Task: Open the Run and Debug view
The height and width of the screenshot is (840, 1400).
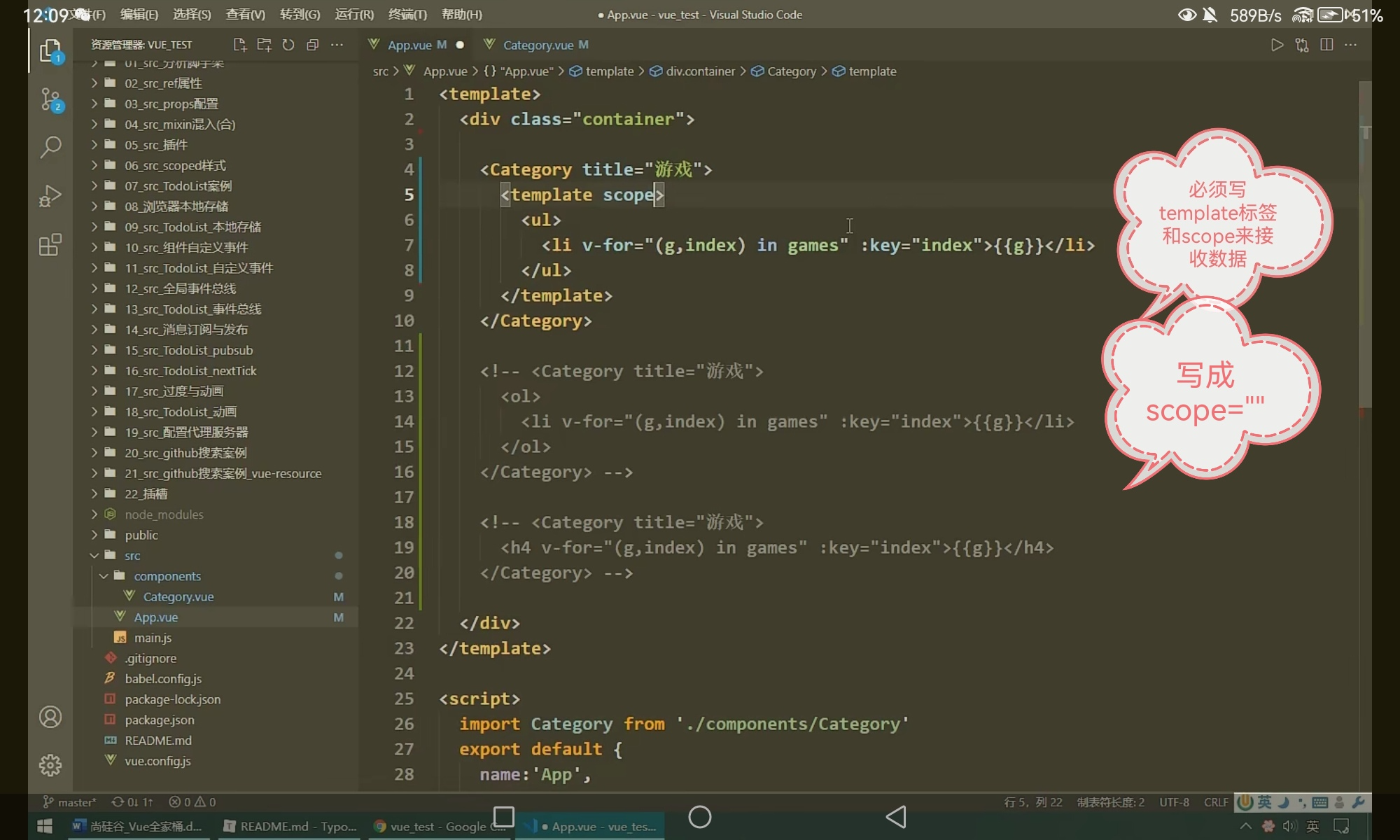Action: click(x=50, y=196)
